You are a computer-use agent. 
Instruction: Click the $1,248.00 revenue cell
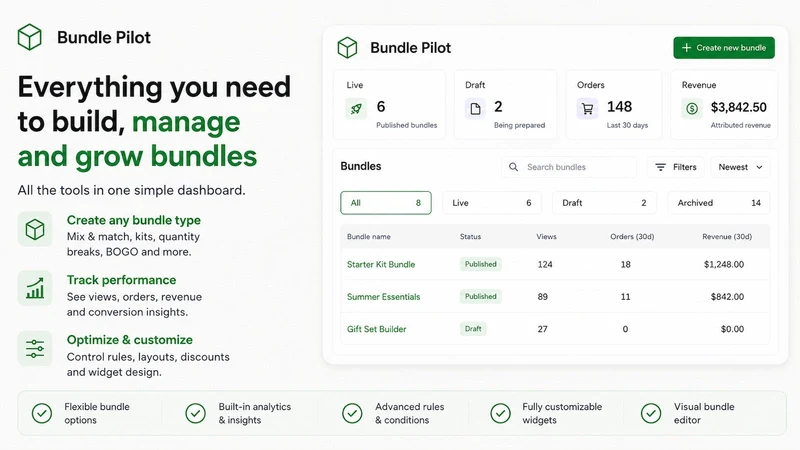pyautogui.click(x=724, y=264)
